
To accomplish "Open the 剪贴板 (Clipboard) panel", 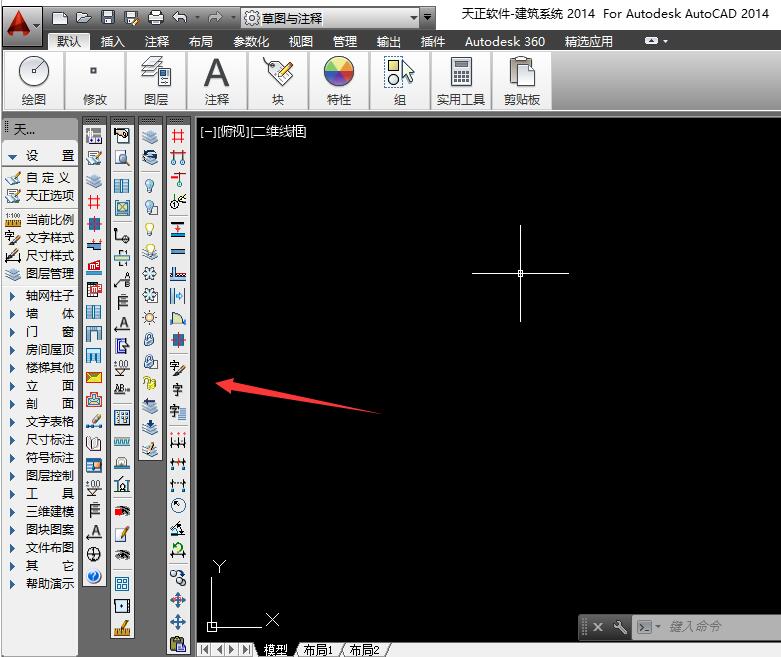I will (x=521, y=81).
